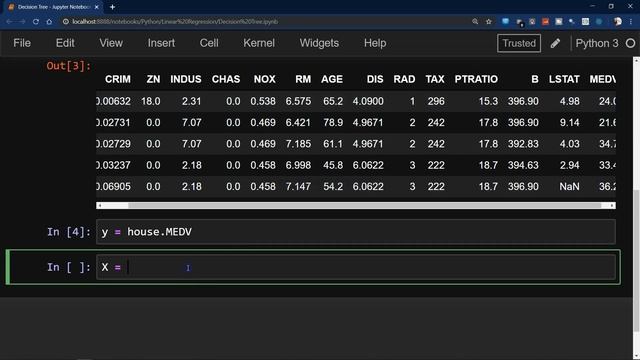
Task: Click the dataframe horizontal scrollbar thumb
Action: coord(364,206)
